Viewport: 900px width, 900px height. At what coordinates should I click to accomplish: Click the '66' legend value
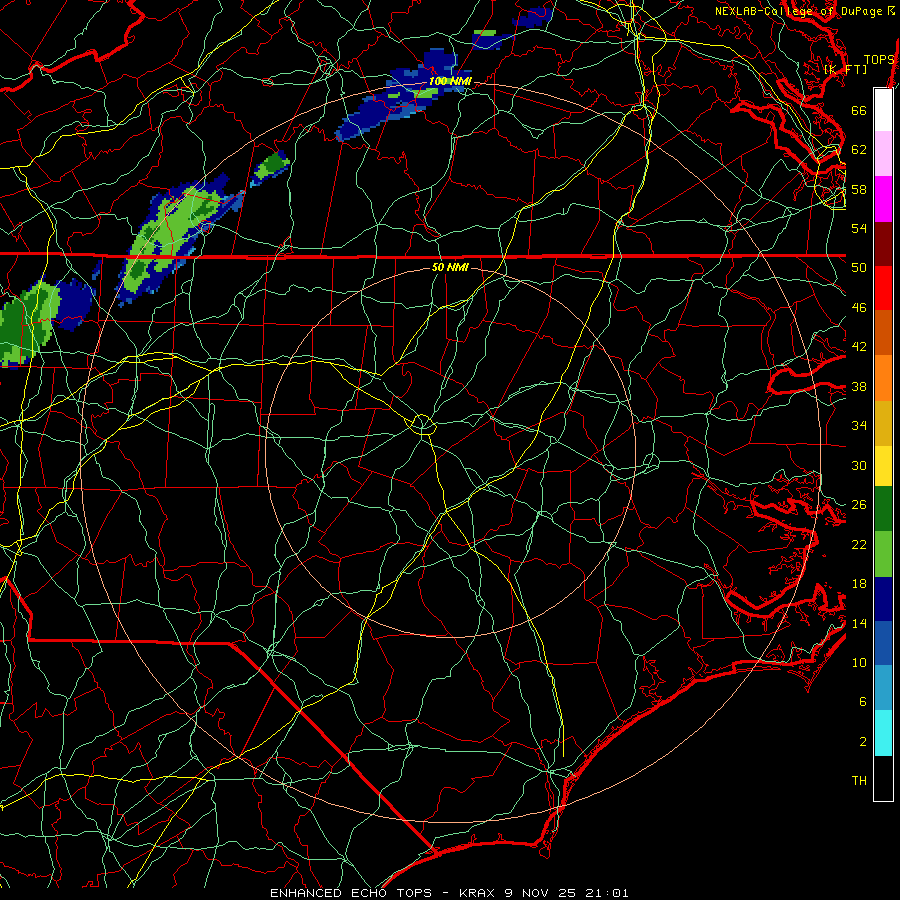tap(859, 110)
